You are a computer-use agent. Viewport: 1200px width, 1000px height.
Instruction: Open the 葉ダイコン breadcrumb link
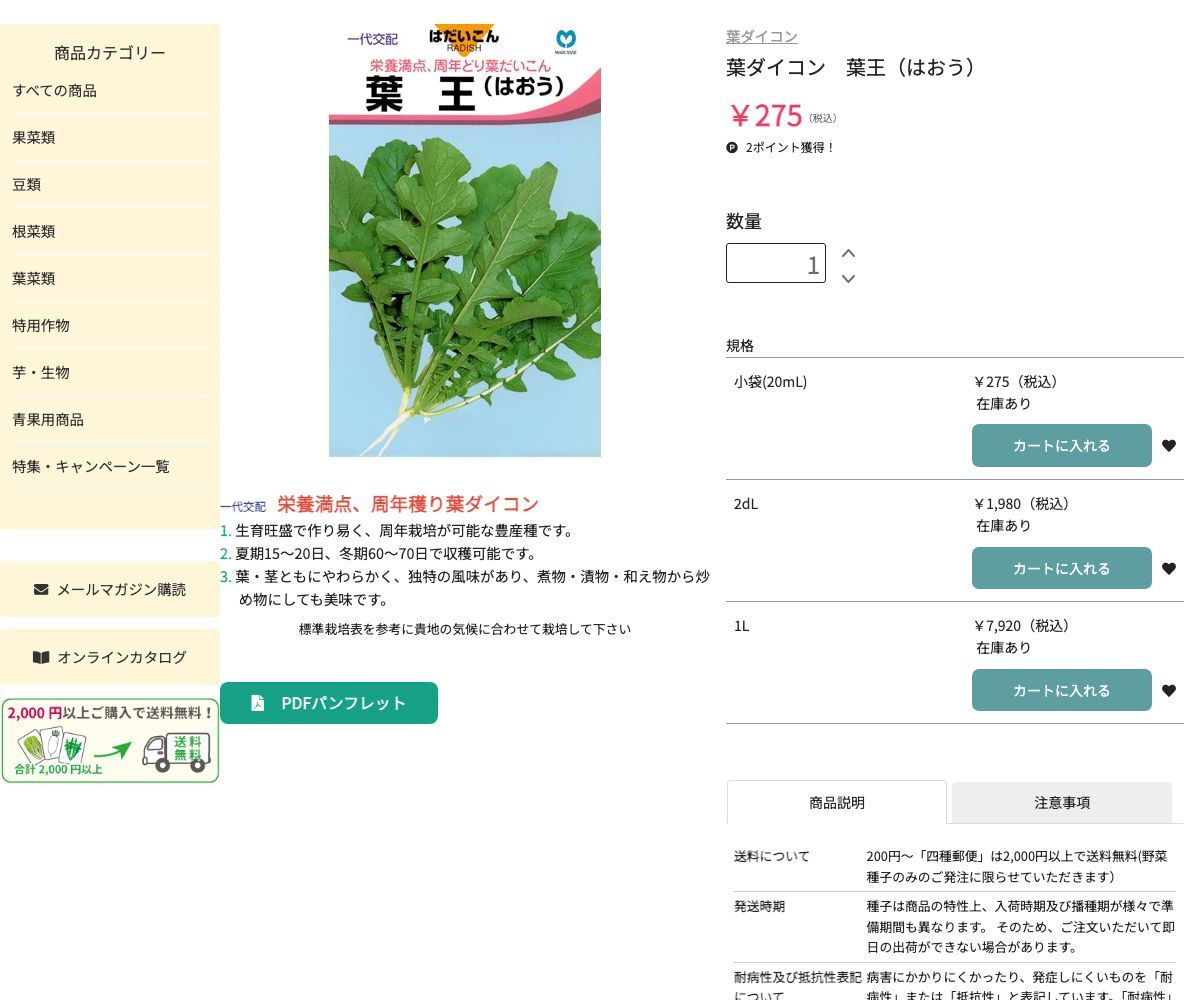click(x=761, y=36)
